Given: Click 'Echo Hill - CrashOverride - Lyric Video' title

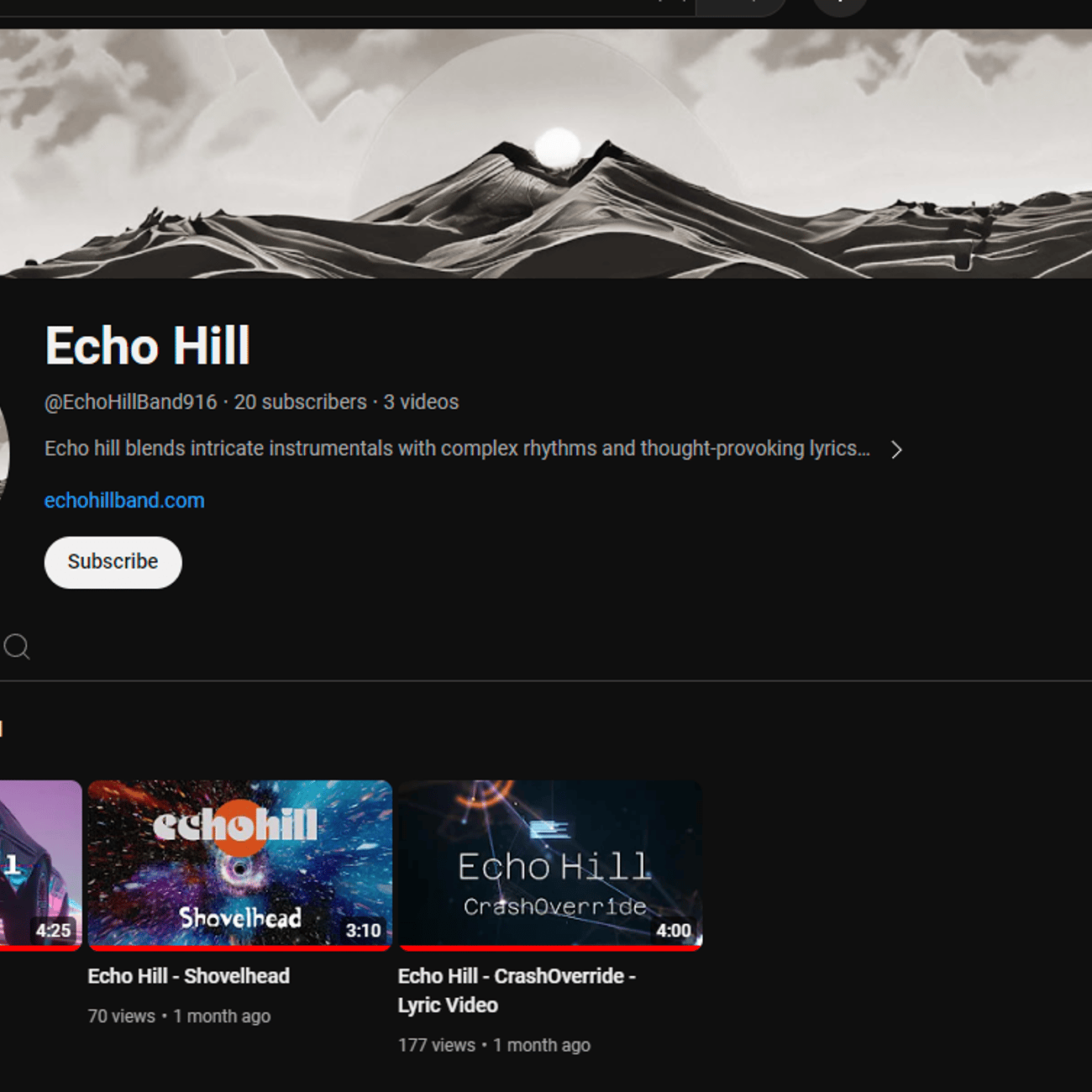Looking at the screenshot, I should pyautogui.click(x=517, y=990).
